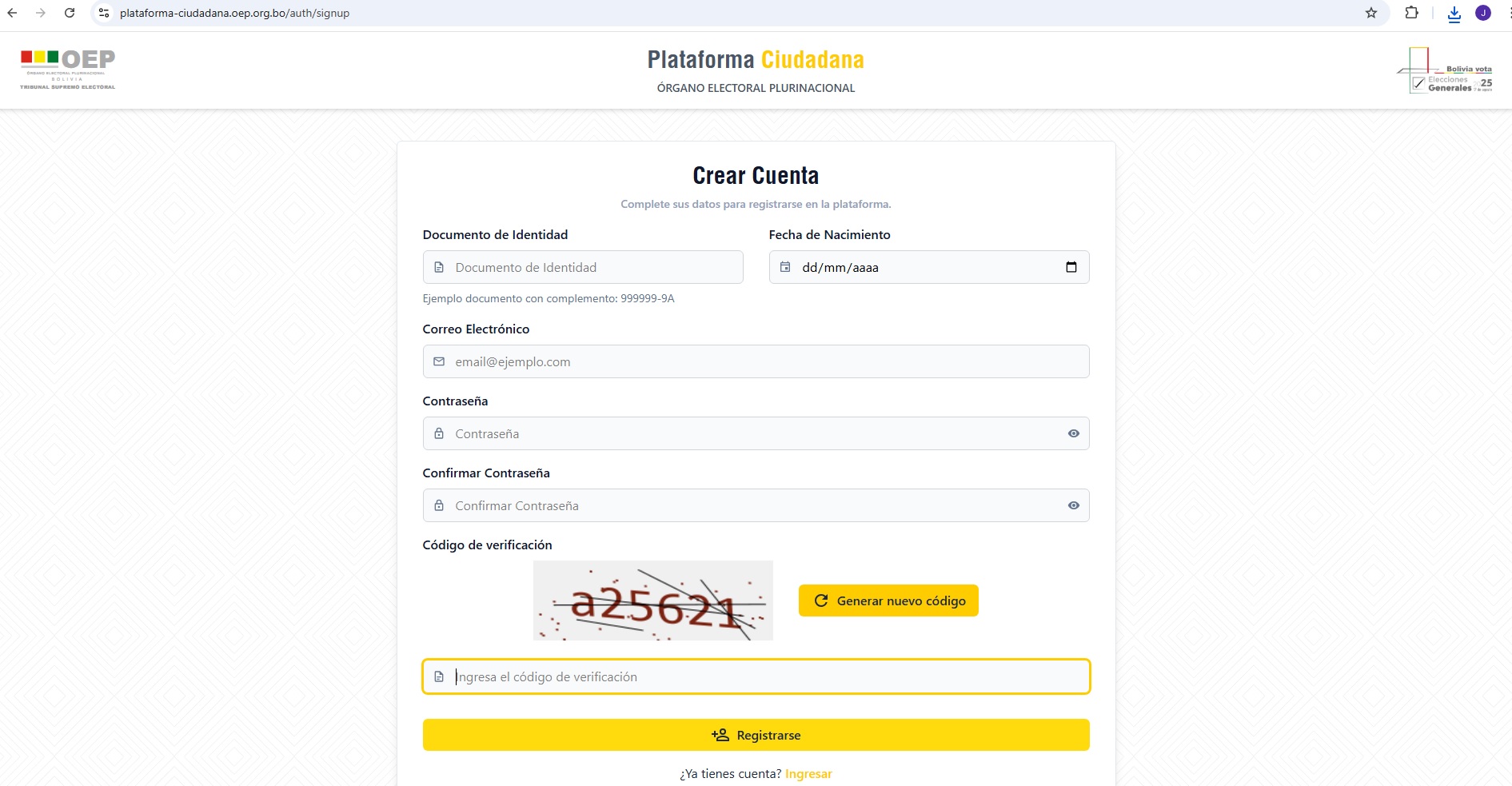Click the site permissions icon in address bar
1512x786 pixels.
[104, 13]
